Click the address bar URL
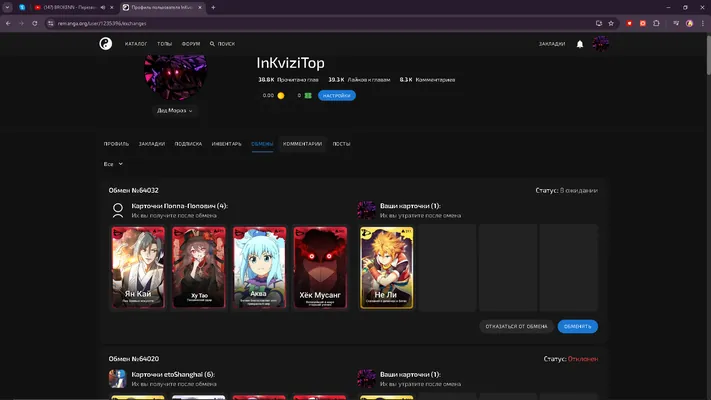Viewport: 711px width, 400px height. pyautogui.click(x=102, y=23)
